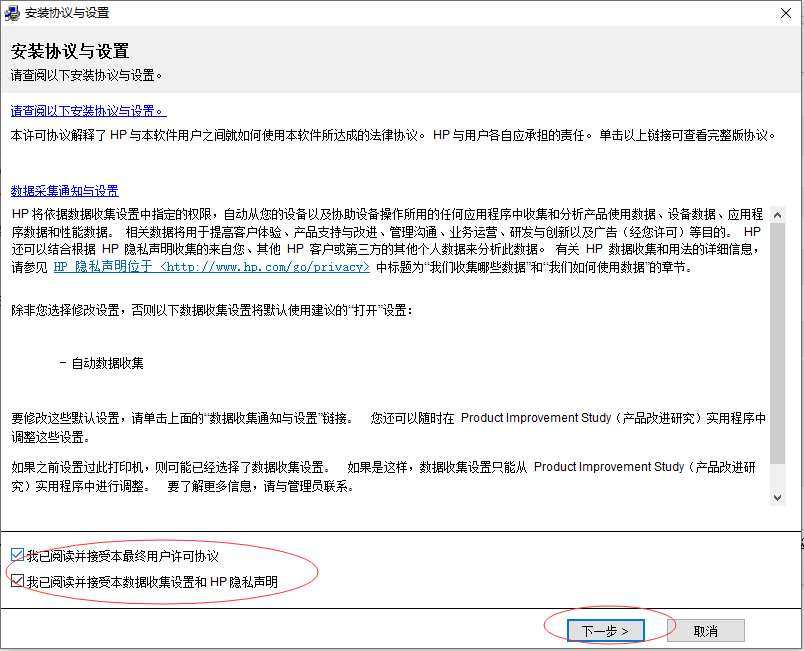Uncheck the 最终用户许可协议 acceptance checkbox
This screenshot has width=804, height=651.
tap(17, 556)
